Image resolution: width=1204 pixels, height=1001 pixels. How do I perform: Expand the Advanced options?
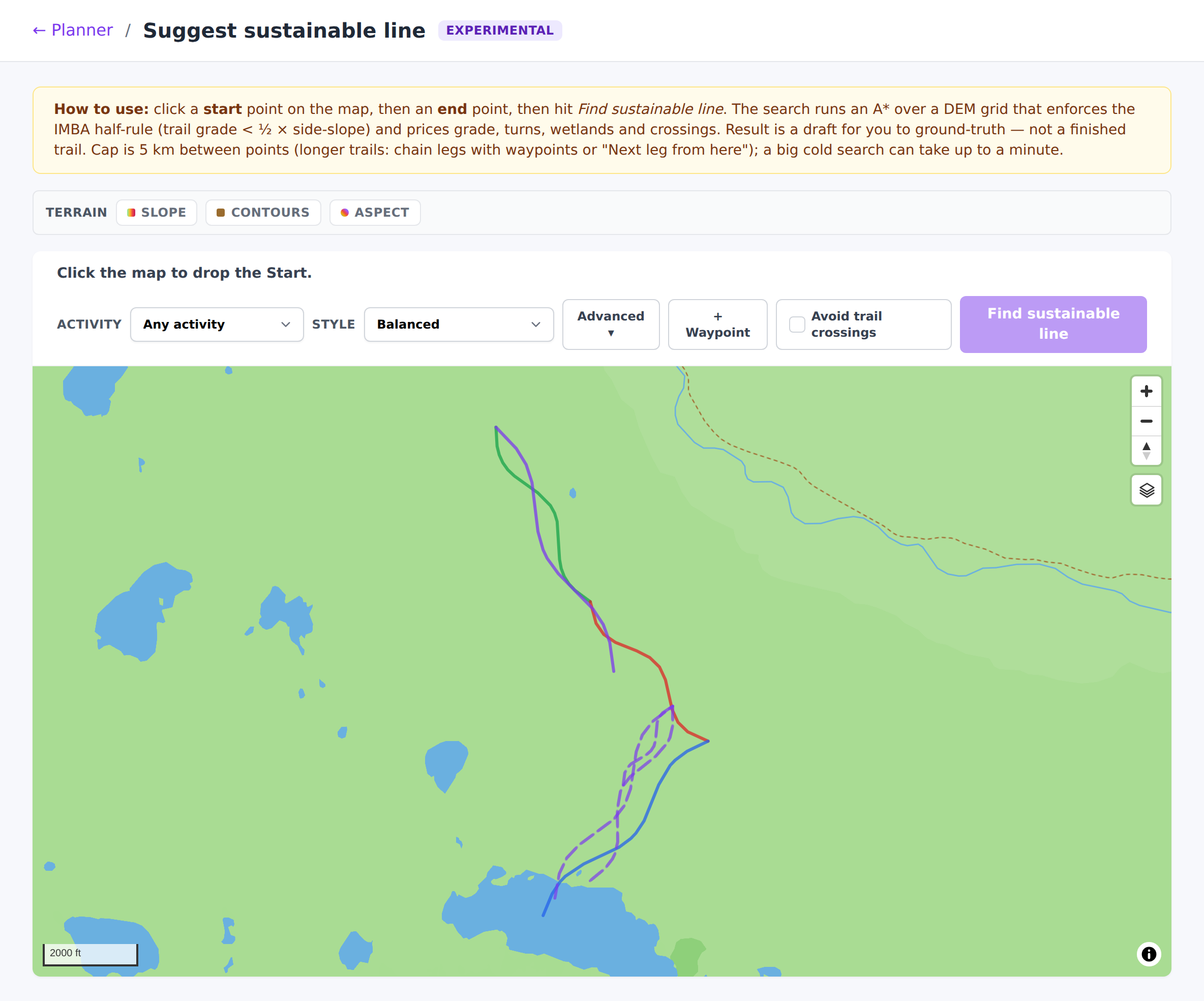[x=611, y=325]
